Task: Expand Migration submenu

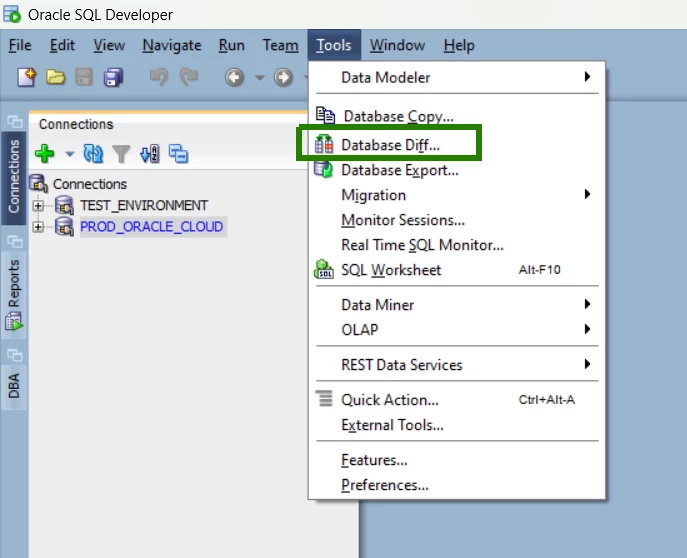Action: (x=457, y=195)
